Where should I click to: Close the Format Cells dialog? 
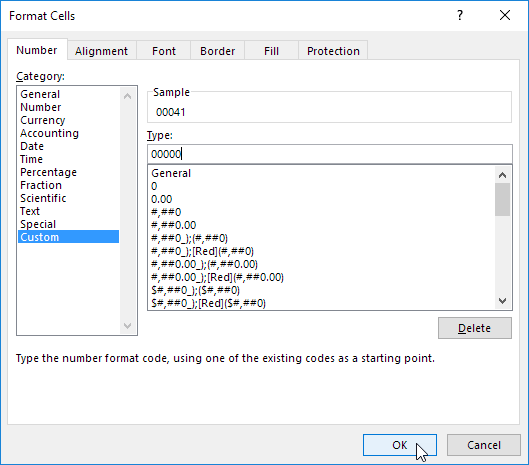(505, 15)
